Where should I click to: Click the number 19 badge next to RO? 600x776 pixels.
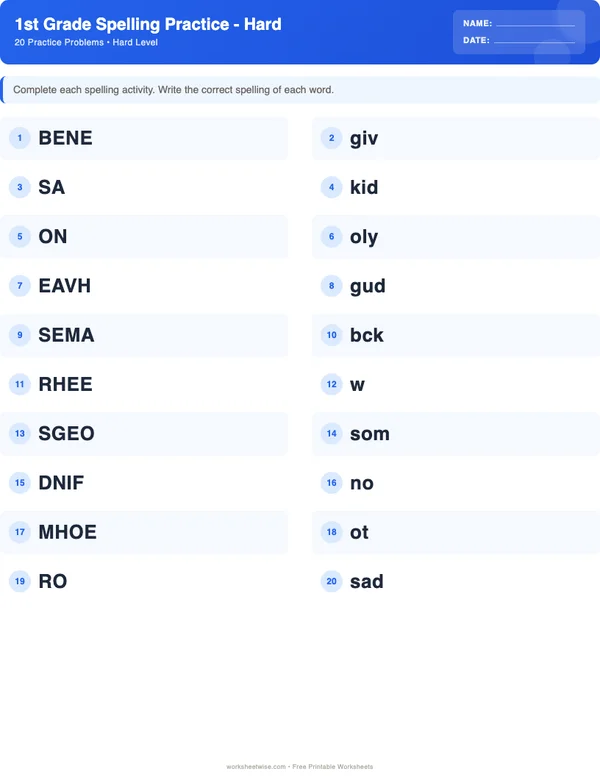click(x=20, y=581)
